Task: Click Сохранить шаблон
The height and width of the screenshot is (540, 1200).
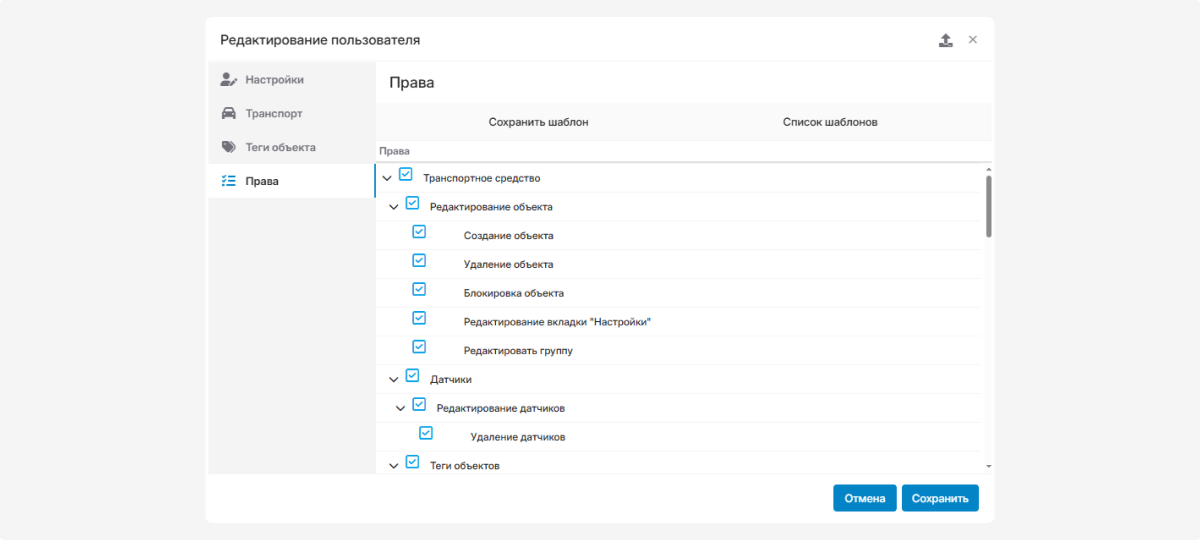Action: click(x=538, y=122)
